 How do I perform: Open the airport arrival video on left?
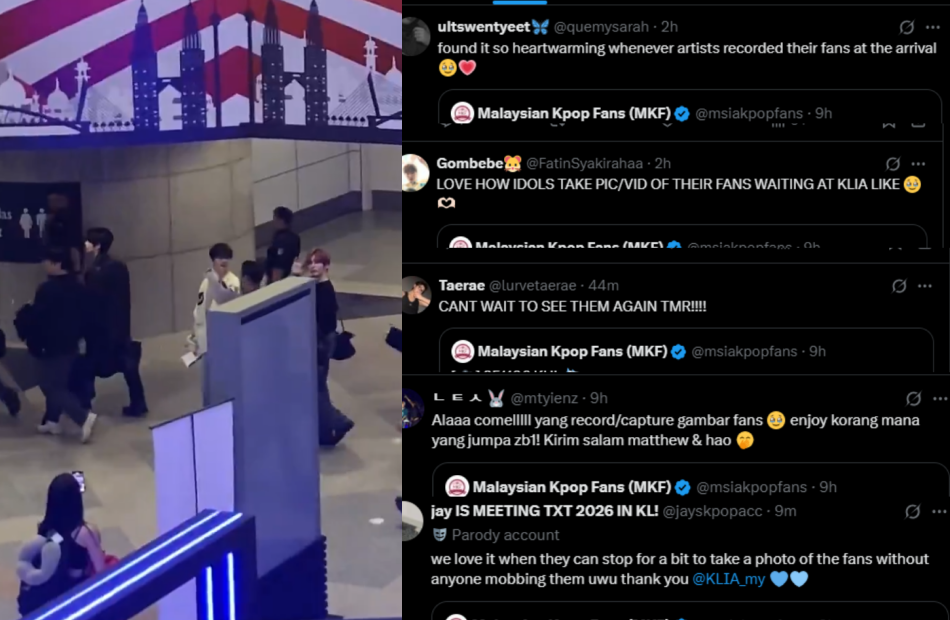coord(201,310)
